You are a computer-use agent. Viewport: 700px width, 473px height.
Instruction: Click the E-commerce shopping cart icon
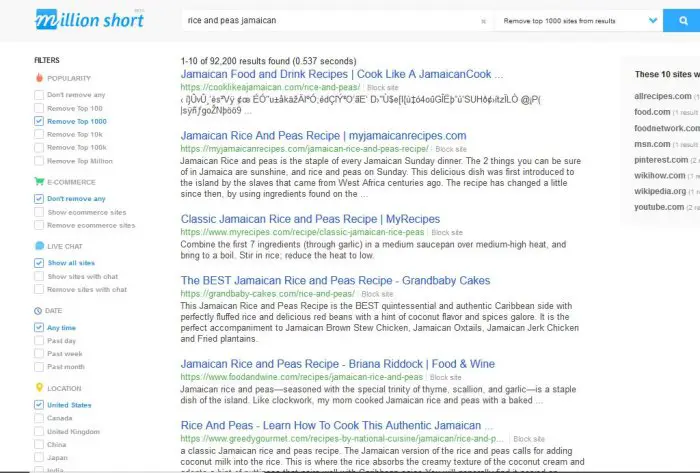39,182
